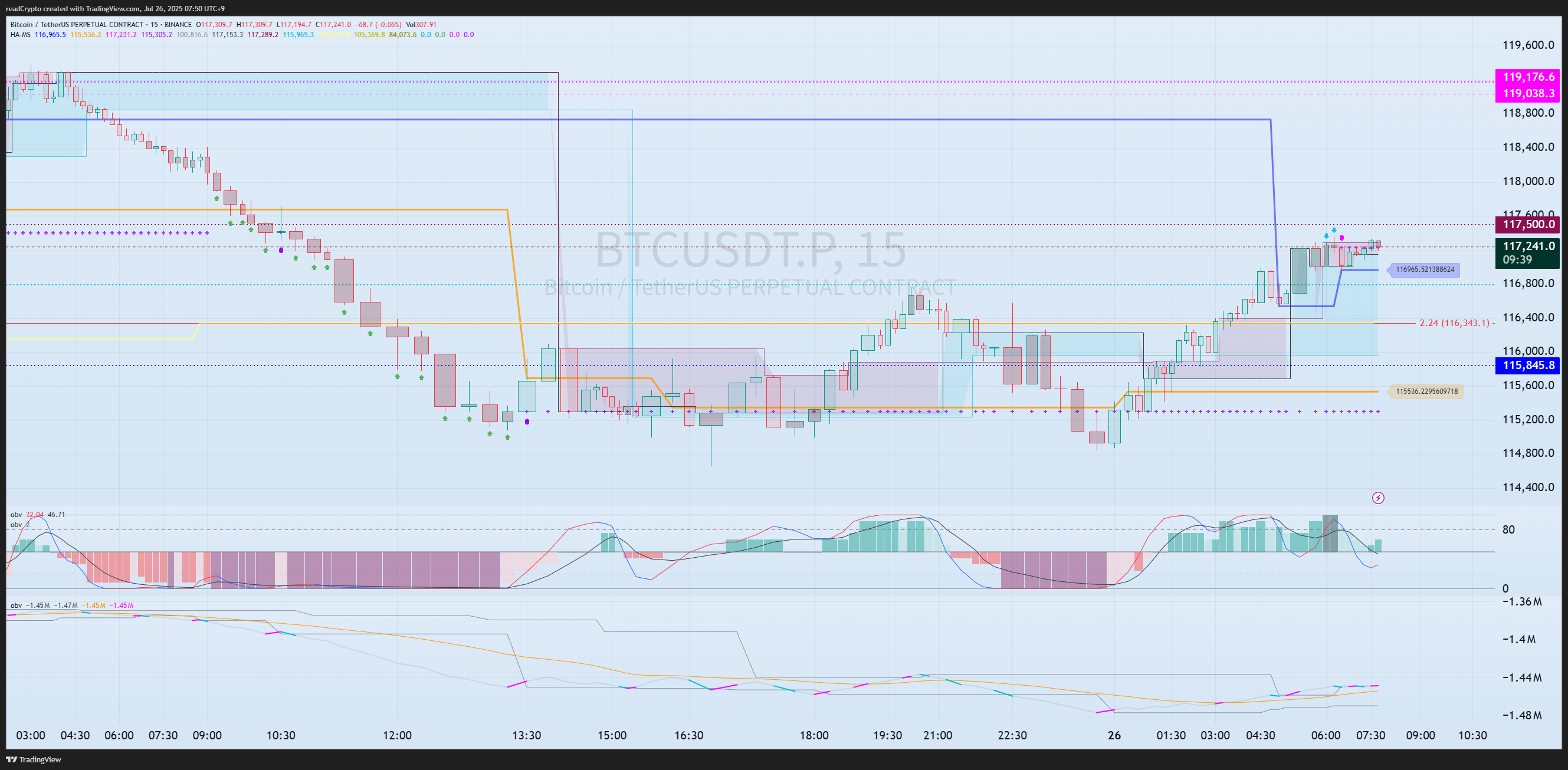Click the blue 115,845.8 price label
Image resolution: width=1568 pixels, height=770 pixels.
1528,366
